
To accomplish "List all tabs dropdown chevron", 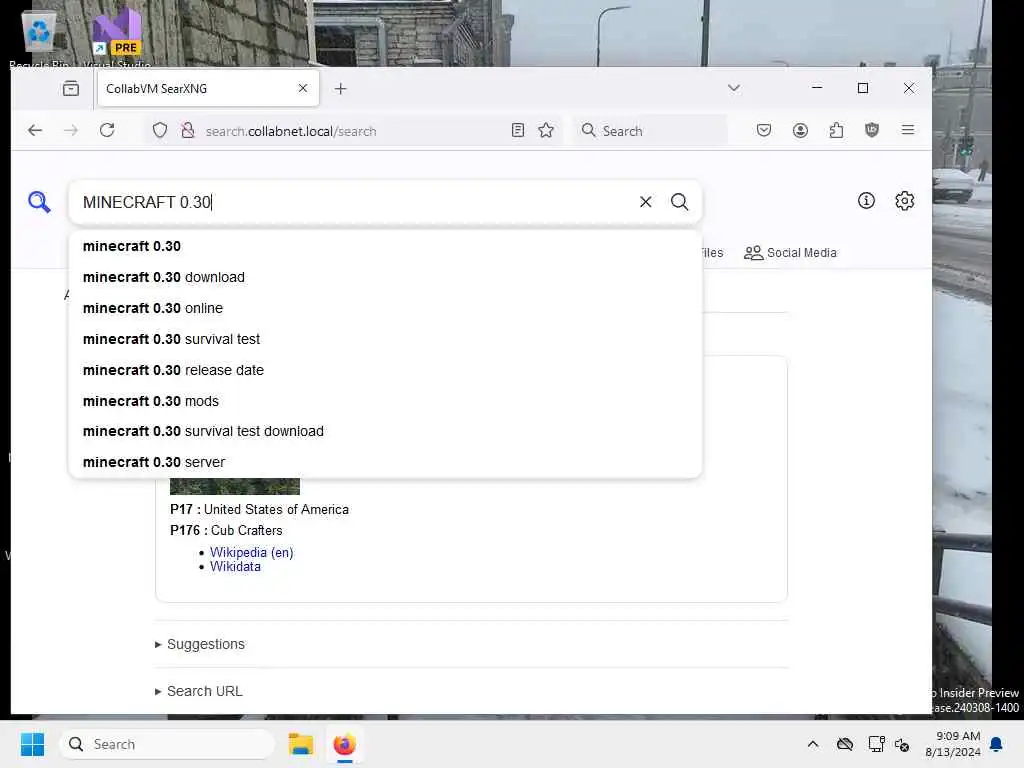I will pos(733,88).
